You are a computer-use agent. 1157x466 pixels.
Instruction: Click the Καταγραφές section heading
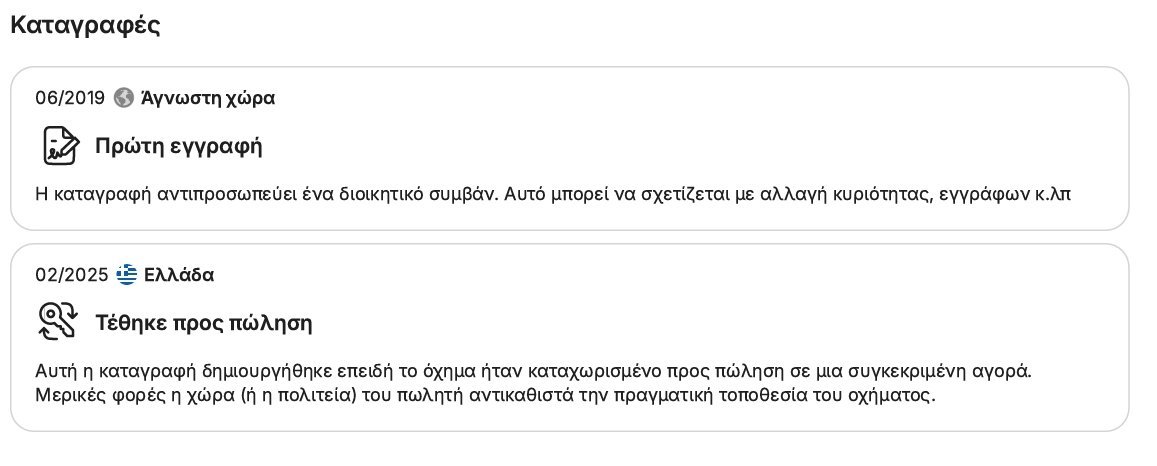[86, 25]
